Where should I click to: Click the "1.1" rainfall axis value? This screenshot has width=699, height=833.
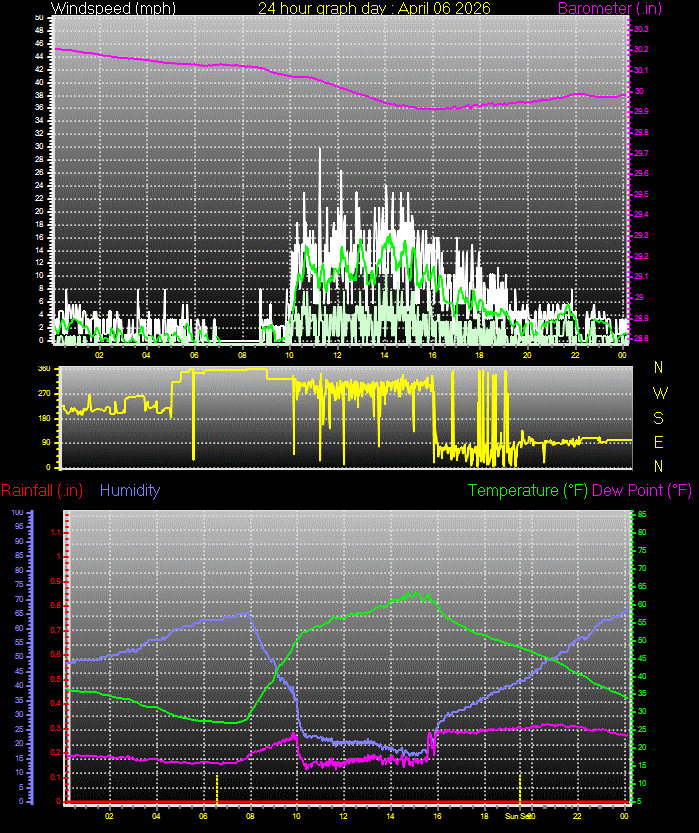point(56,532)
